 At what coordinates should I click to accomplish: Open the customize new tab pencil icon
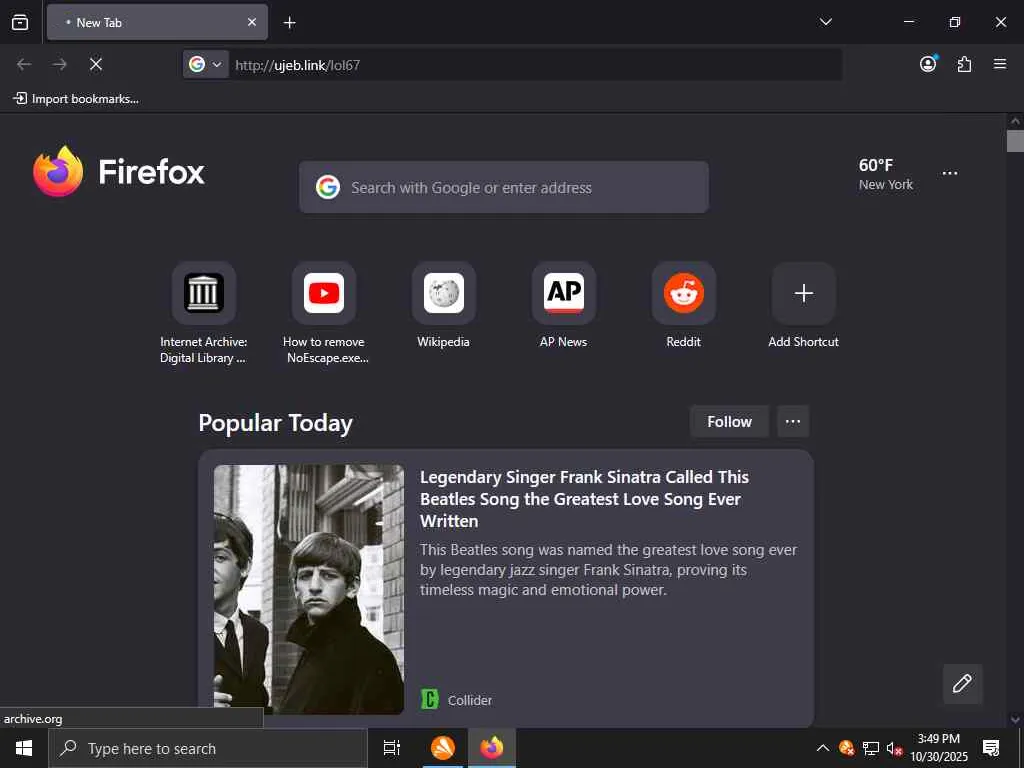963,684
